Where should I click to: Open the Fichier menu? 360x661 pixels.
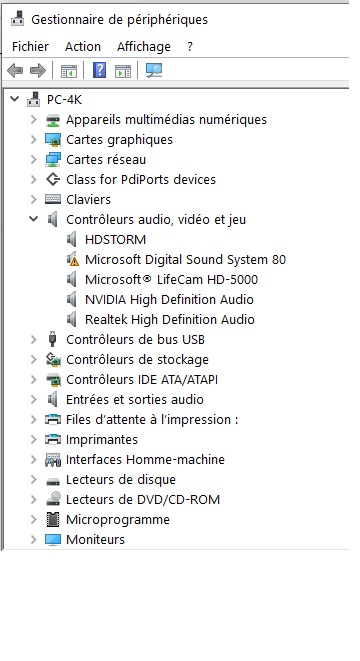click(x=30, y=46)
